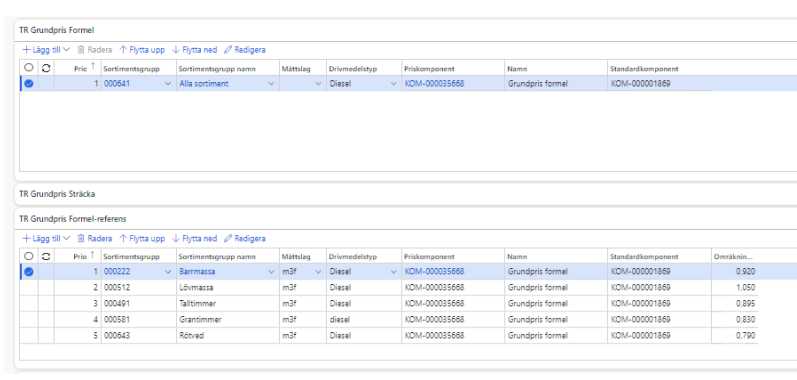Click Priskomponent column header in Formel-referens grid
The width and height of the screenshot is (797, 380).
click(429, 257)
